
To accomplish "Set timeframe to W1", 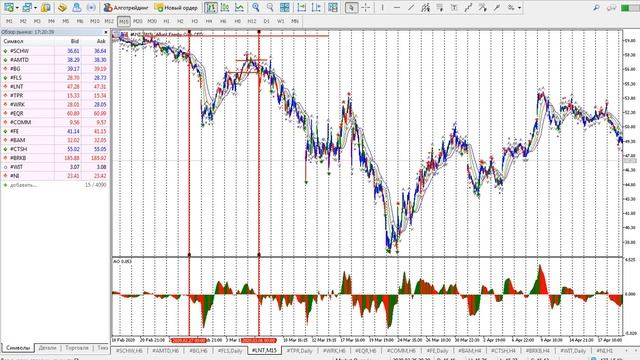I will click(x=281, y=21).
